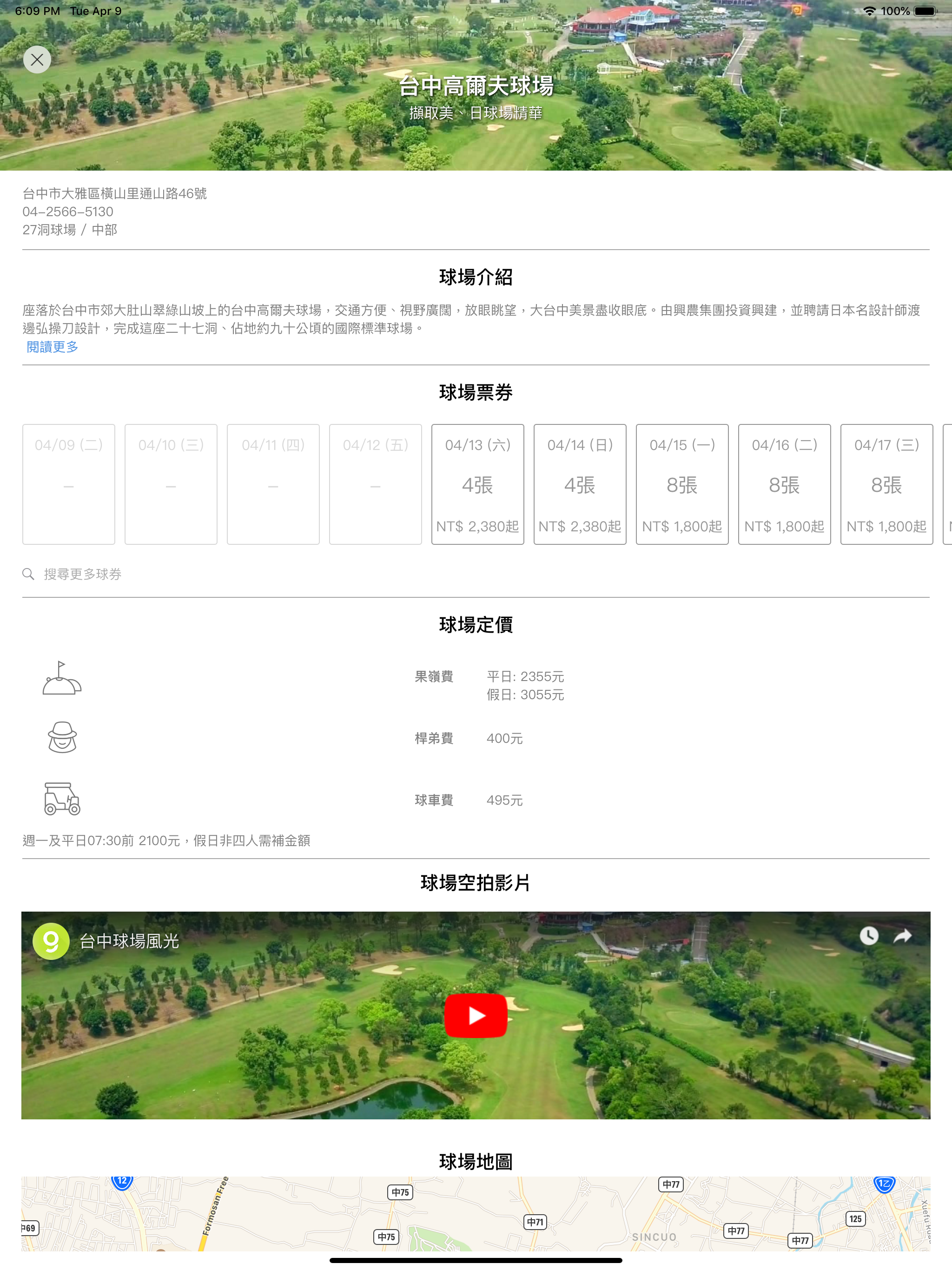
Task: Tap the 球場票券 section heading
Action: coord(476,393)
